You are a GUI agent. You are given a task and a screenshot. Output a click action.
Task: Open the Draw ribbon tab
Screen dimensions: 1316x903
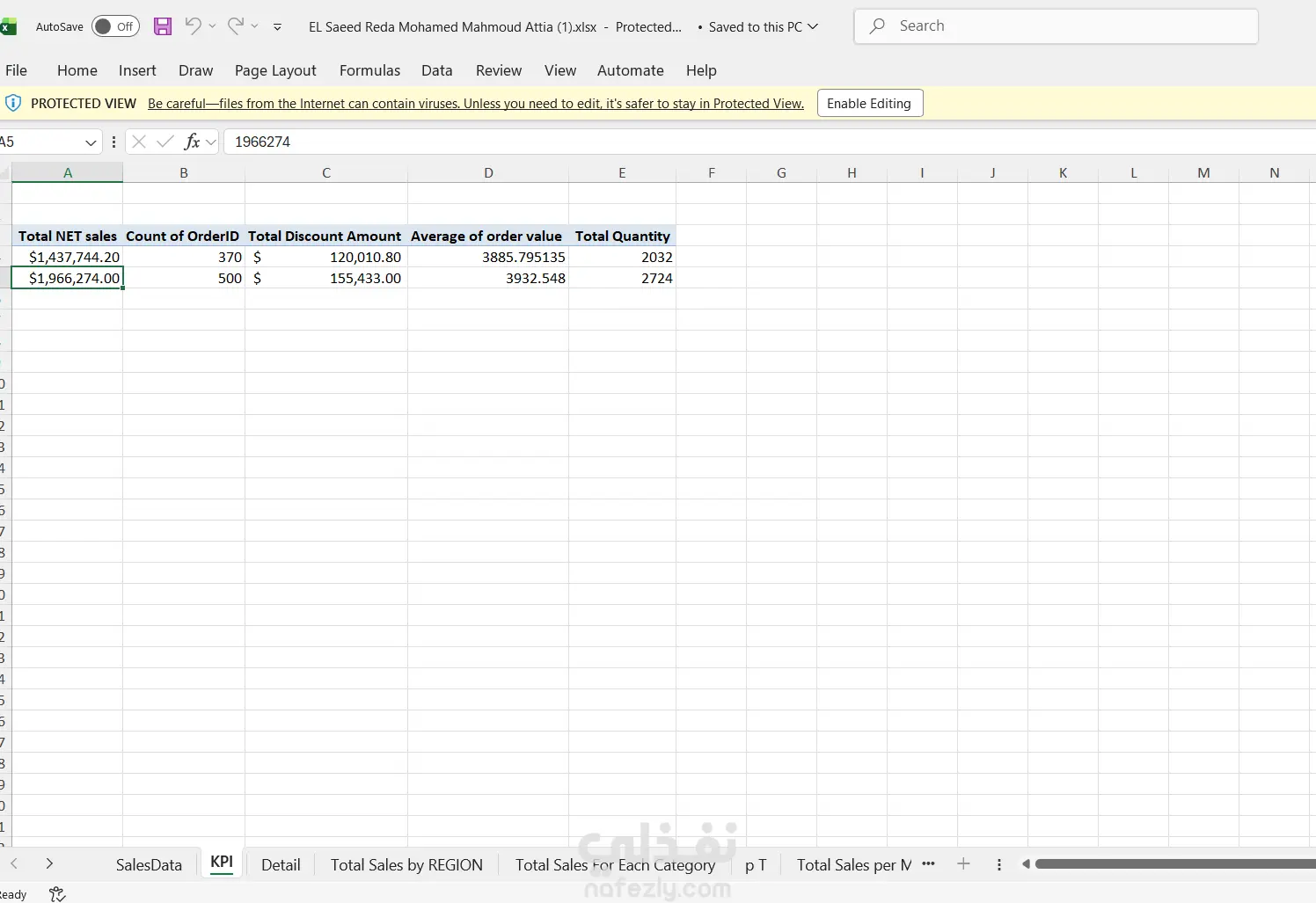coord(195,70)
